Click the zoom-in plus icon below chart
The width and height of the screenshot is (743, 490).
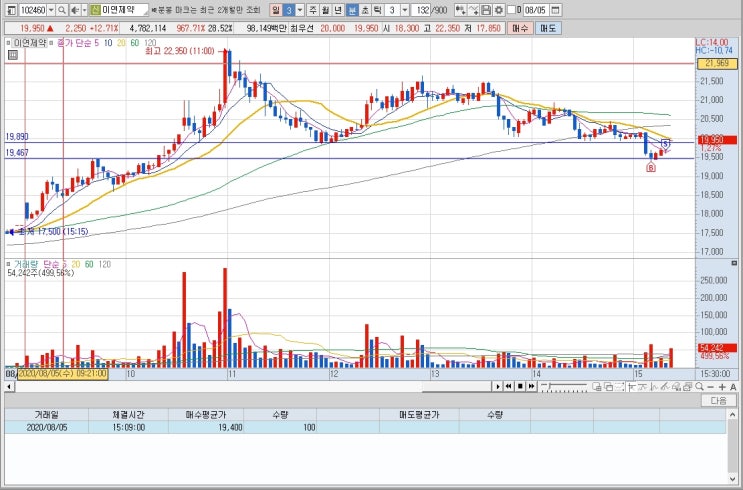point(722,387)
